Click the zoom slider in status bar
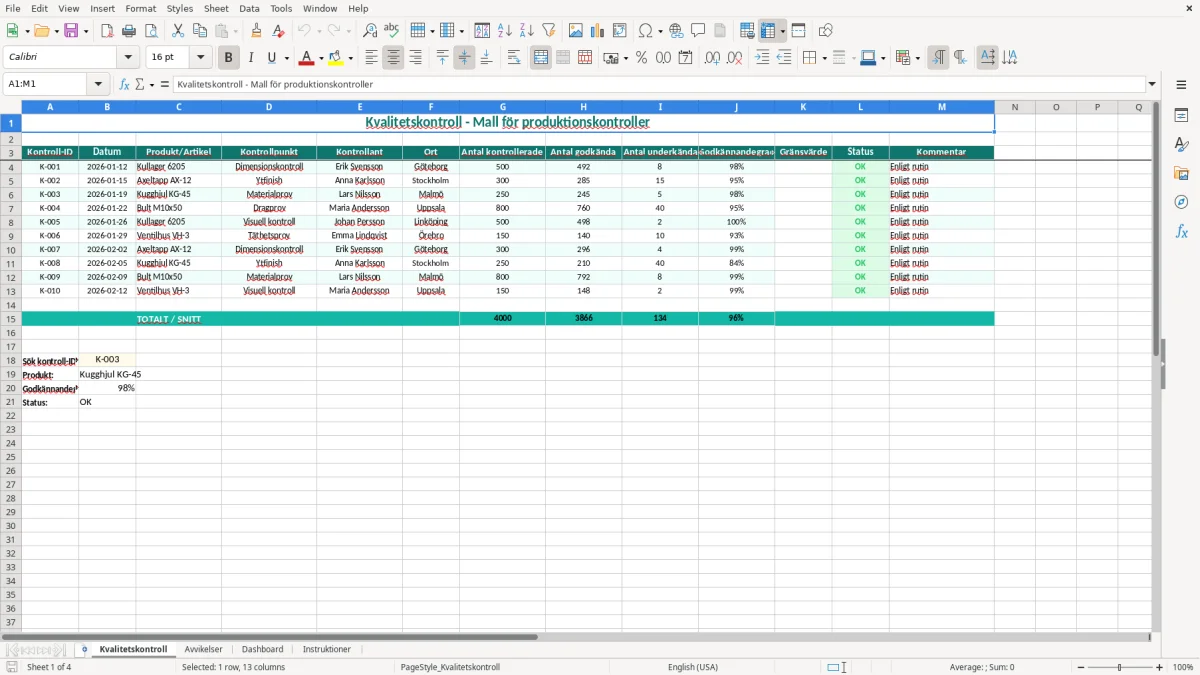Viewport: 1200px width, 675px height. tap(1121, 667)
